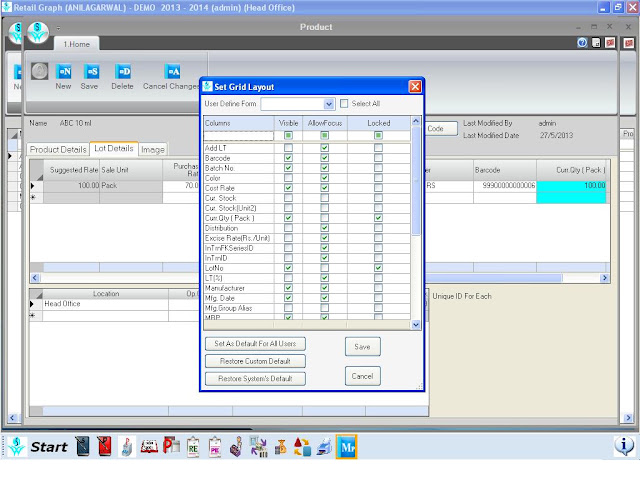The width and height of the screenshot is (640, 480).
Task: Toggle Locked checkbox for LotNo row
Action: (x=378, y=268)
